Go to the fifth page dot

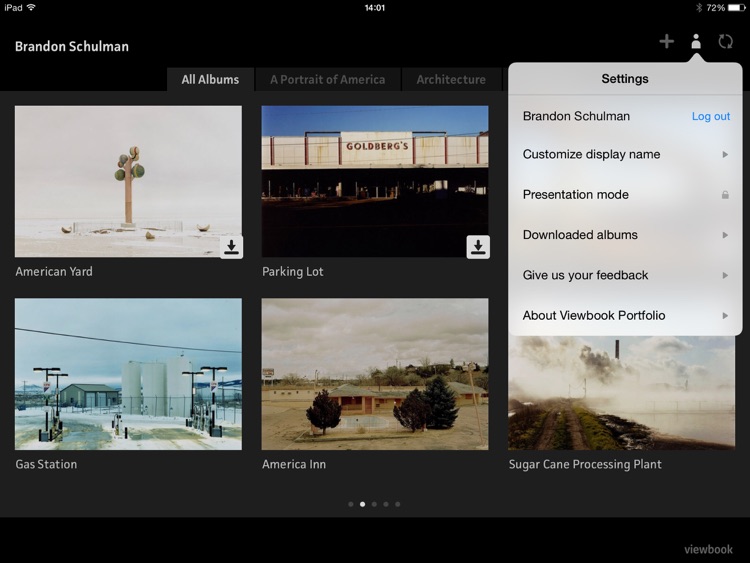point(397,504)
